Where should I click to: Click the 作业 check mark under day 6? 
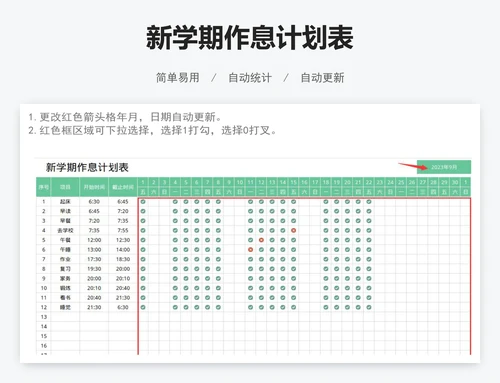pyautogui.click(x=197, y=259)
